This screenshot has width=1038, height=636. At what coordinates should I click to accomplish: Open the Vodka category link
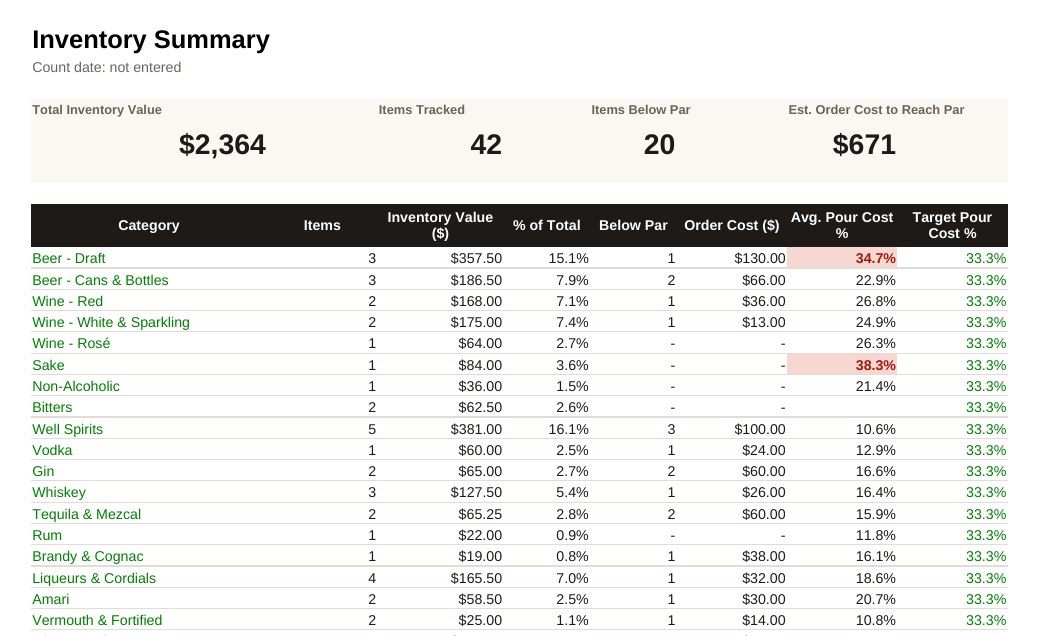[52, 450]
